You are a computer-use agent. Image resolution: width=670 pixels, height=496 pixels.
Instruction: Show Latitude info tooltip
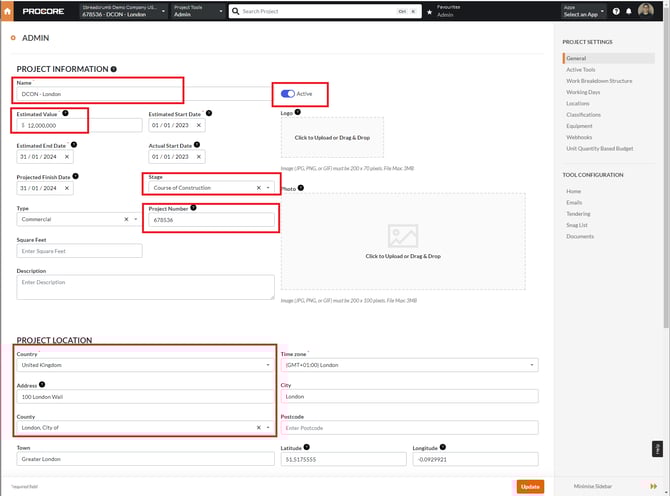(x=307, y=447)
